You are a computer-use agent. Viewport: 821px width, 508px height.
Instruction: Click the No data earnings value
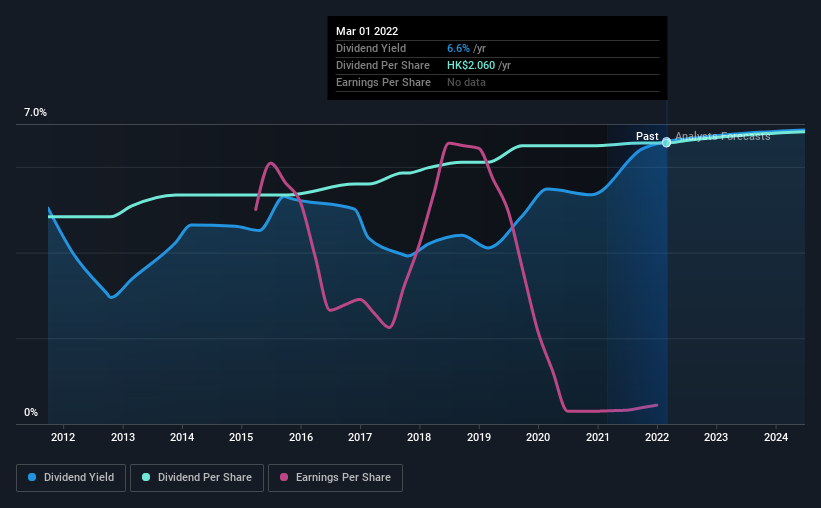click(466, 82)
